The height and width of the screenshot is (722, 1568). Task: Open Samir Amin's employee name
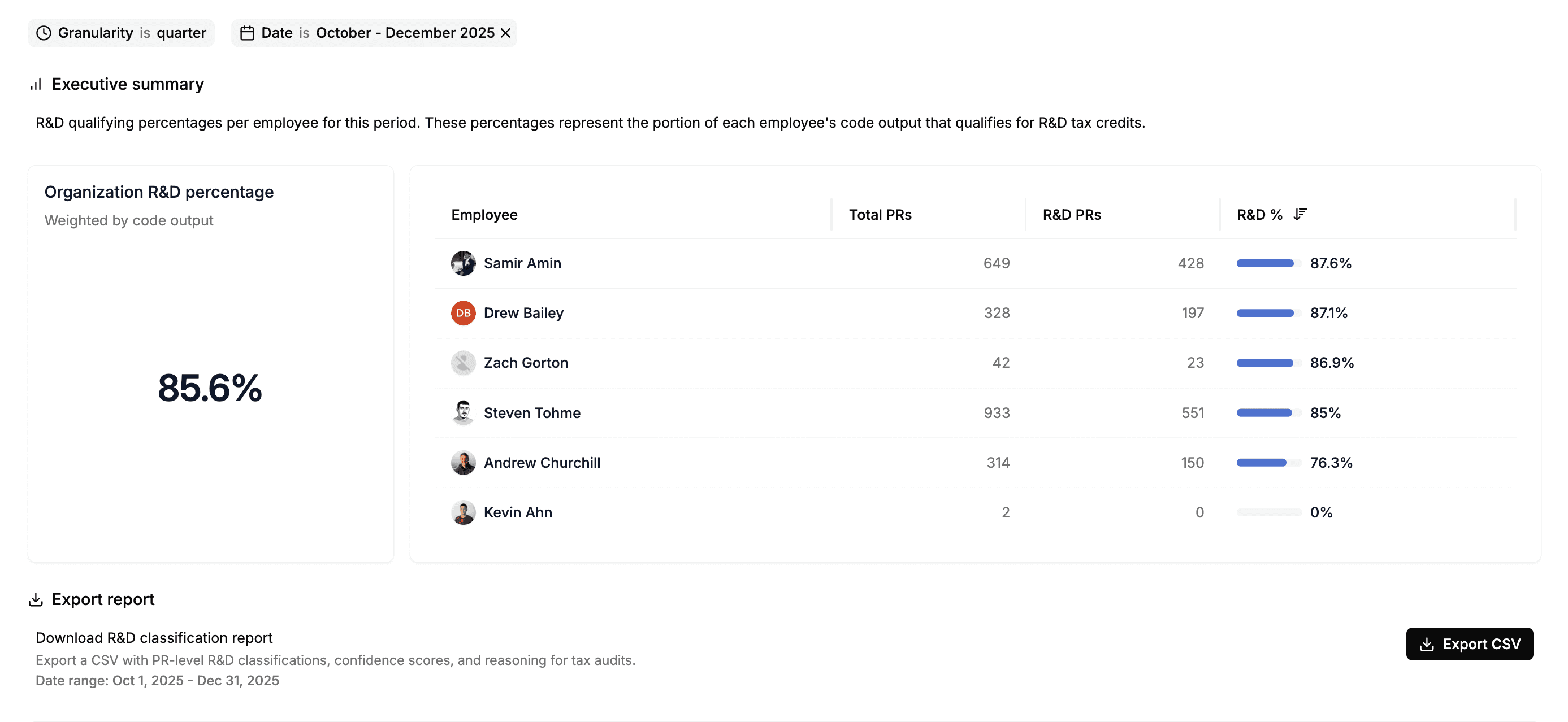point(522,263)
